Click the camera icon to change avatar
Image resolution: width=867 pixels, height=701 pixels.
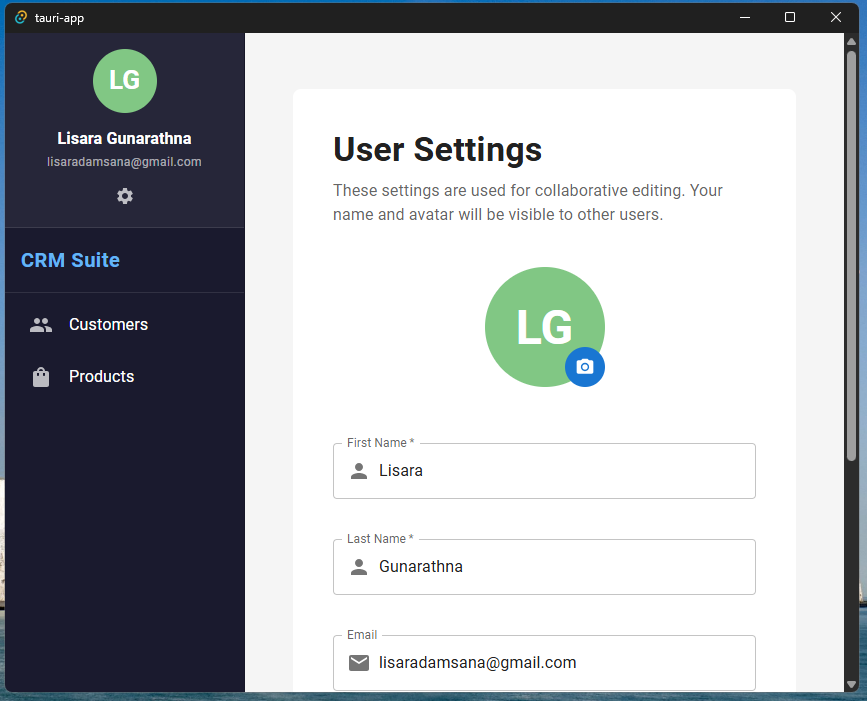(x=585, y=367)
